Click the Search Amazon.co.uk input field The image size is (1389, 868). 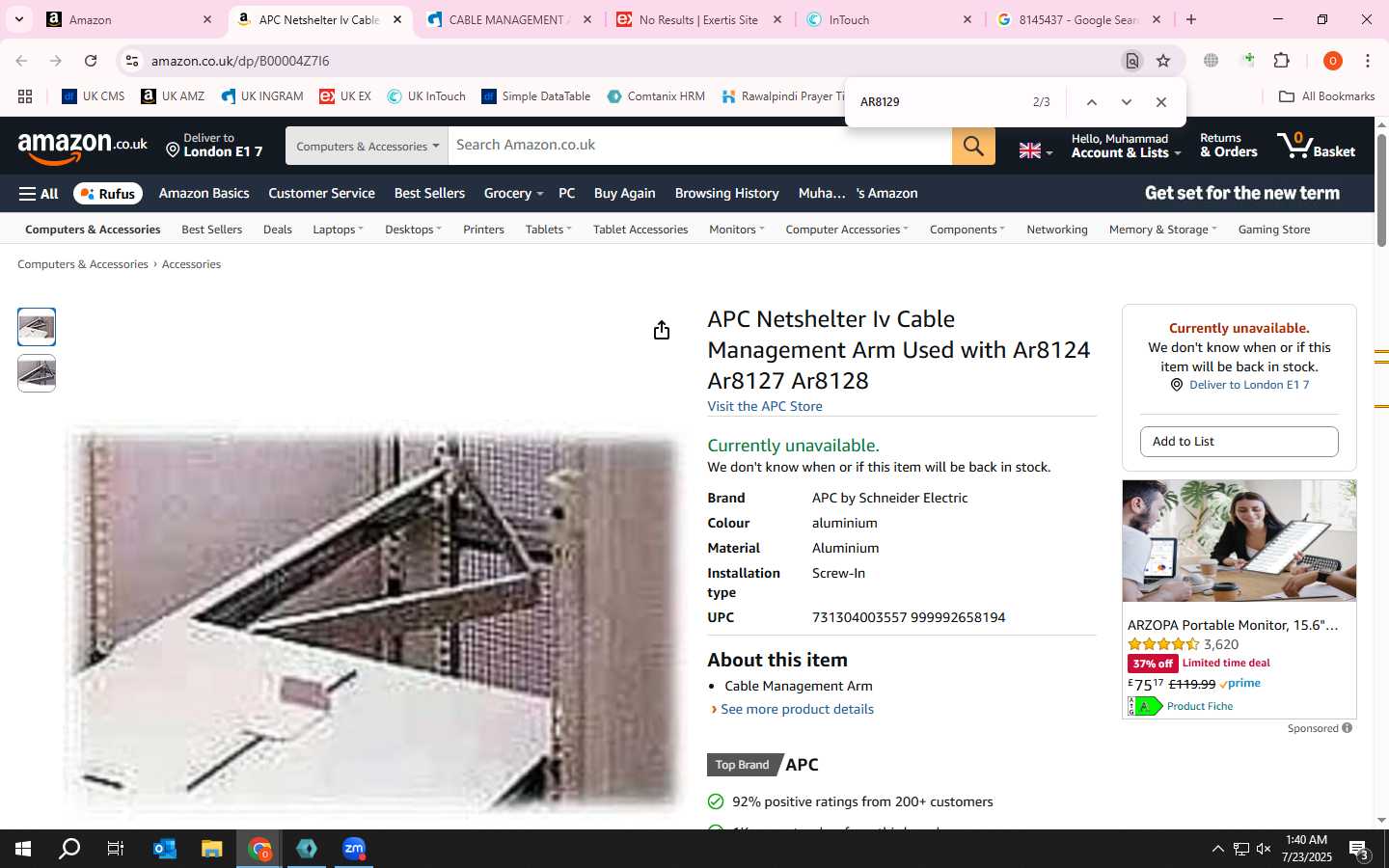[x=700, y=146]
